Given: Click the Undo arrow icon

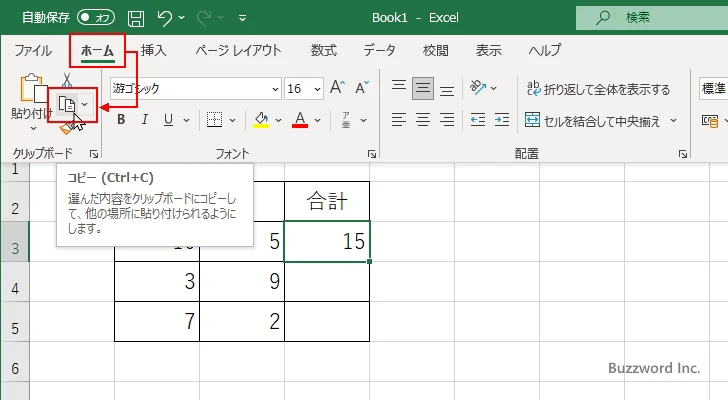Looking at the screenshot, I should point(164,18).
